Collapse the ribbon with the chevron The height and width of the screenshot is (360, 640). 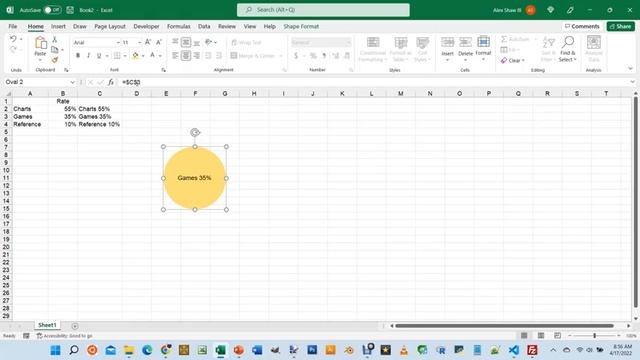631,69
